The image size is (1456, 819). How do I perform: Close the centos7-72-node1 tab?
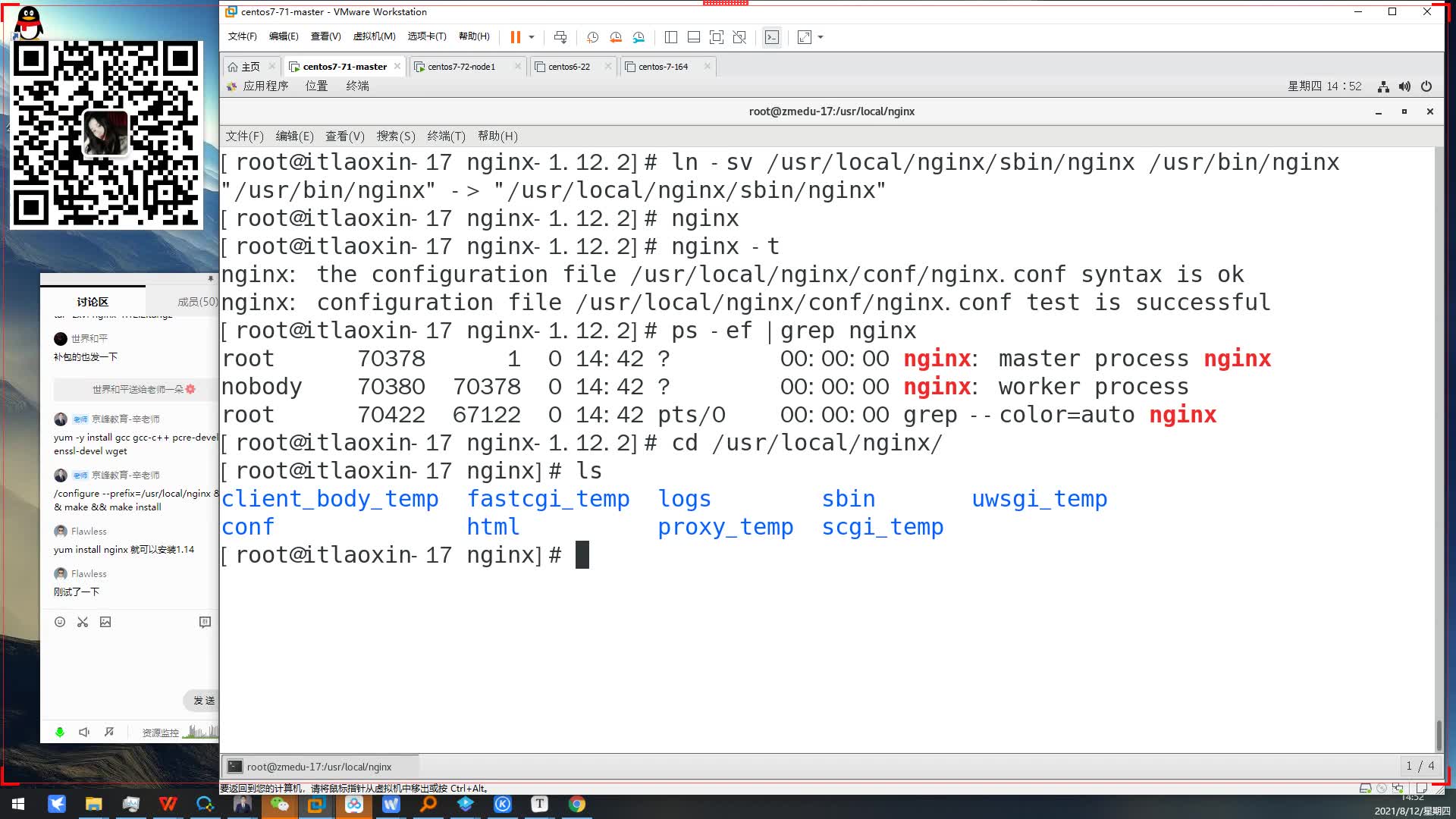click(x=518, y=66)
